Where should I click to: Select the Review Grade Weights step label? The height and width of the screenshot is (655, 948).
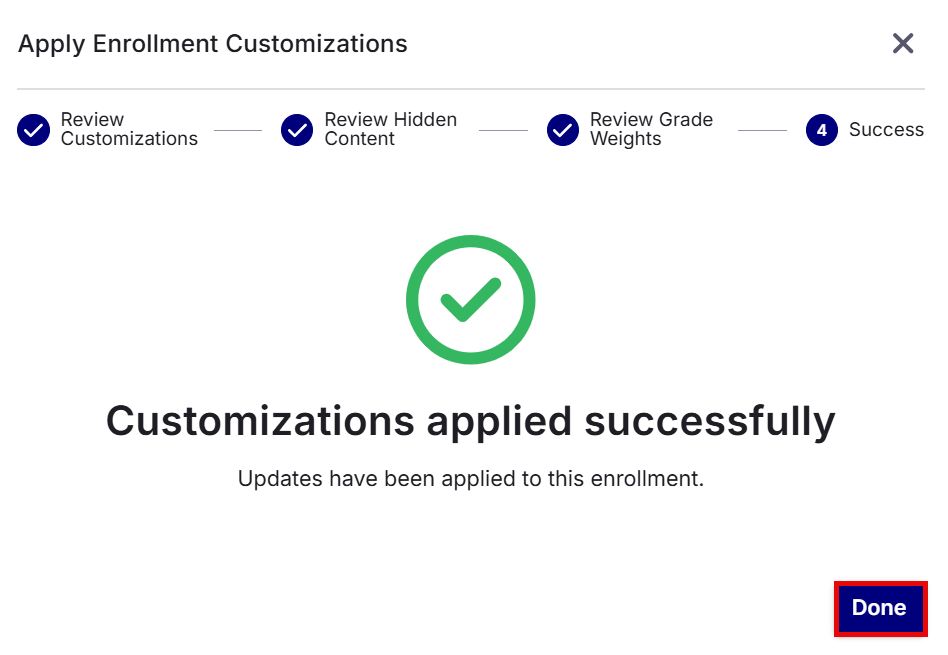[651, 129]
